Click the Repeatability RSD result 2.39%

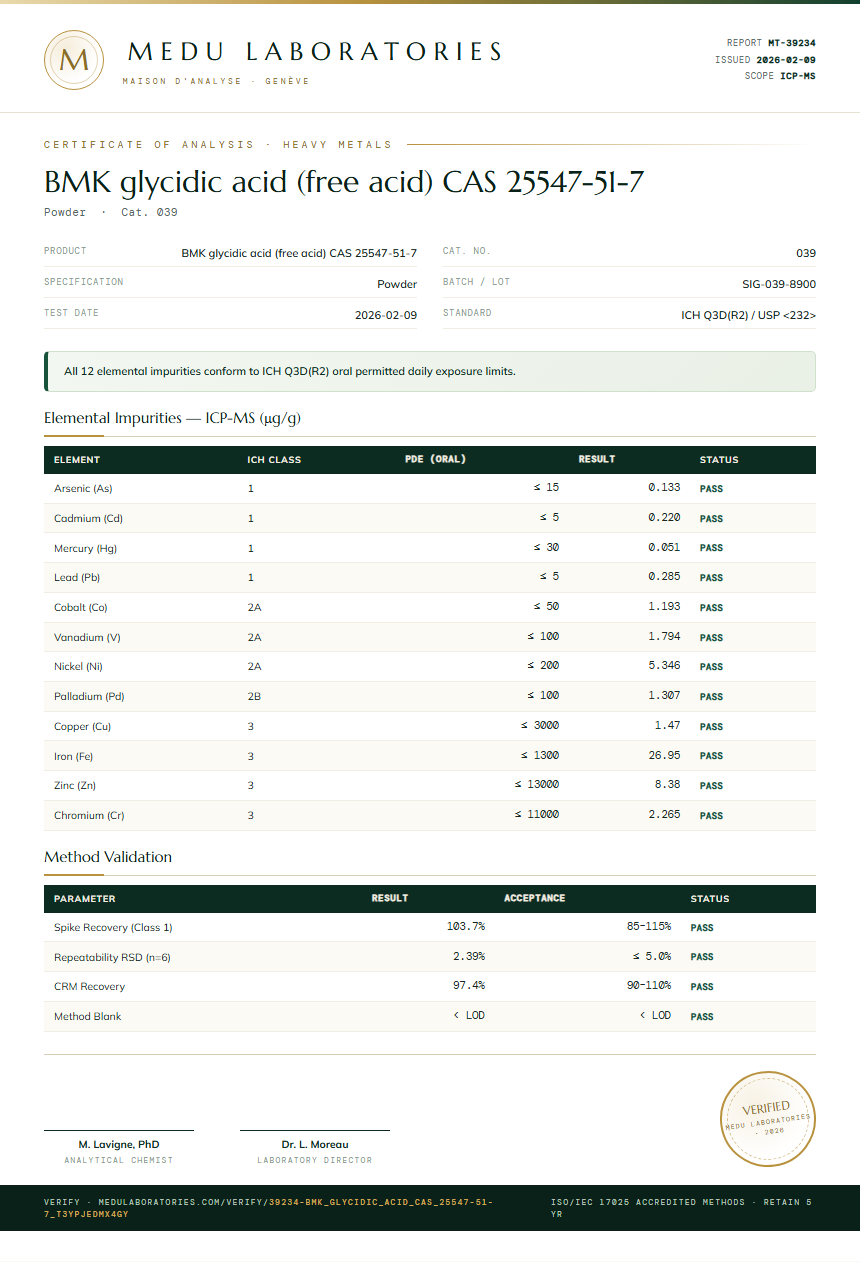469,956
